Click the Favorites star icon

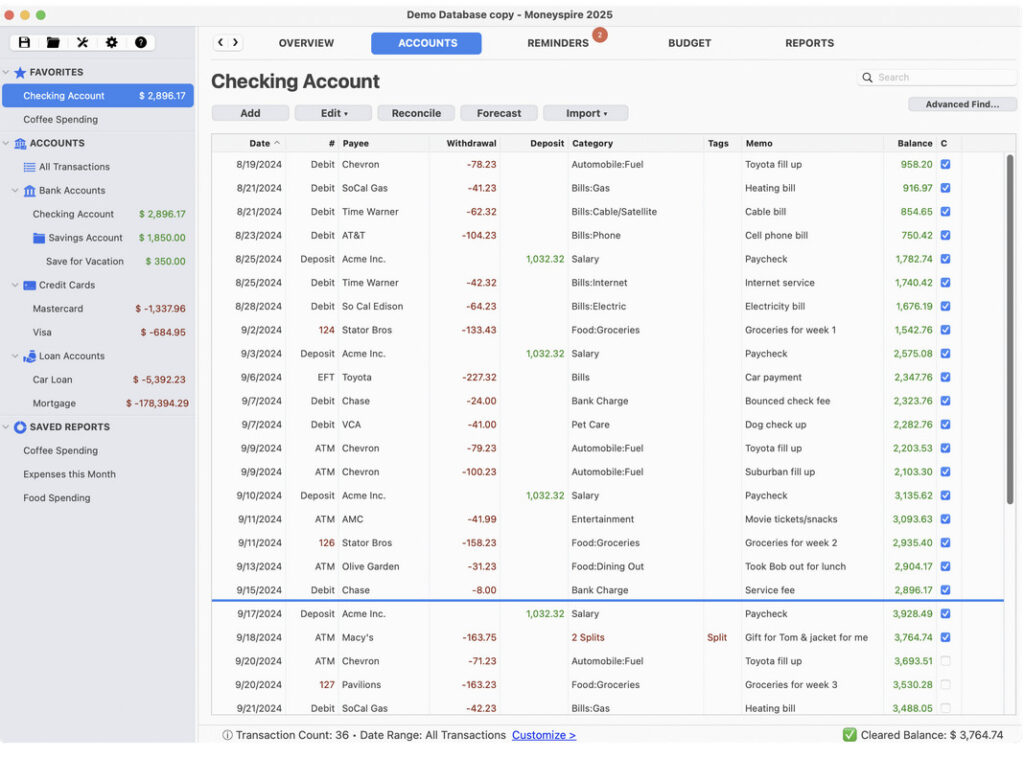[x=20, y=73]
